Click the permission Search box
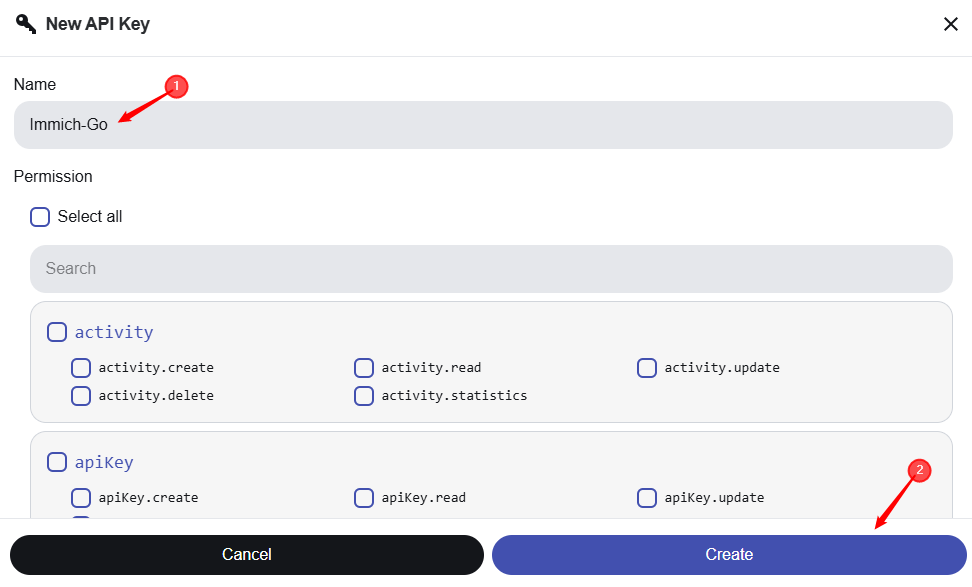The width and height of the screenshot is (972, 587). point(490,269)
